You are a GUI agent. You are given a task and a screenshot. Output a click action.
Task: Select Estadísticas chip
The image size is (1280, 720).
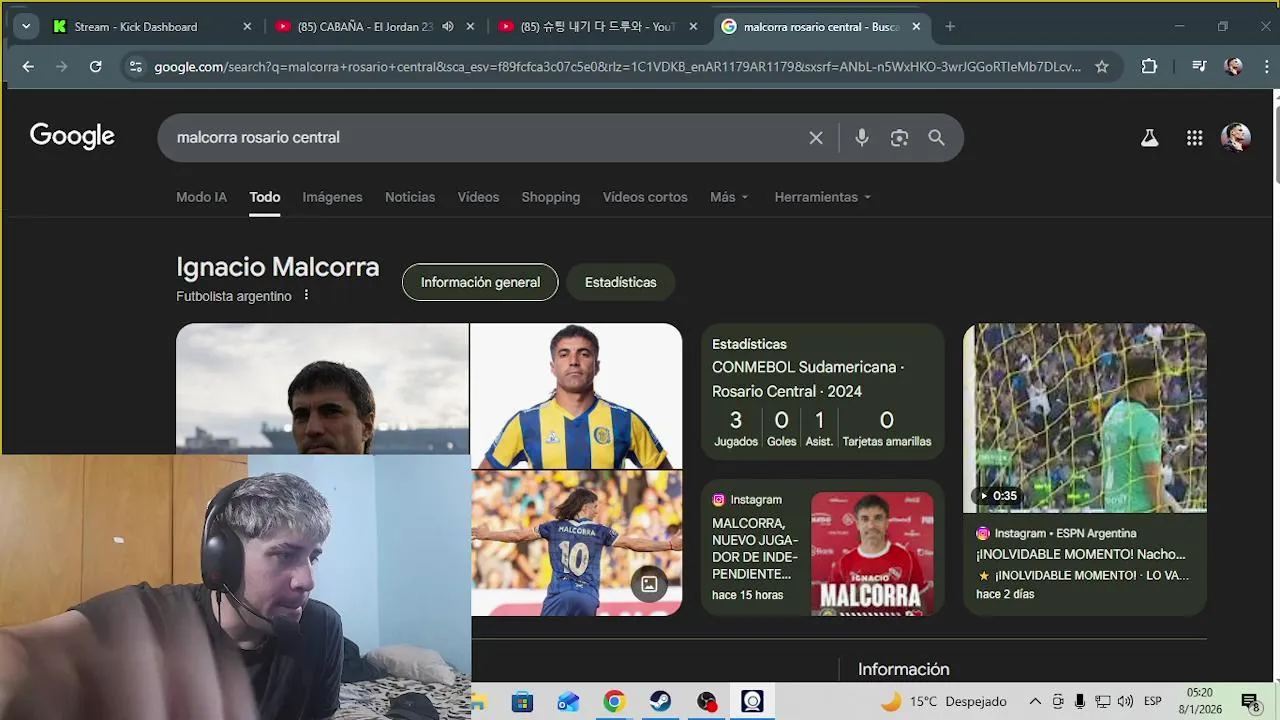pyautogui.click(x=620, y=282)
